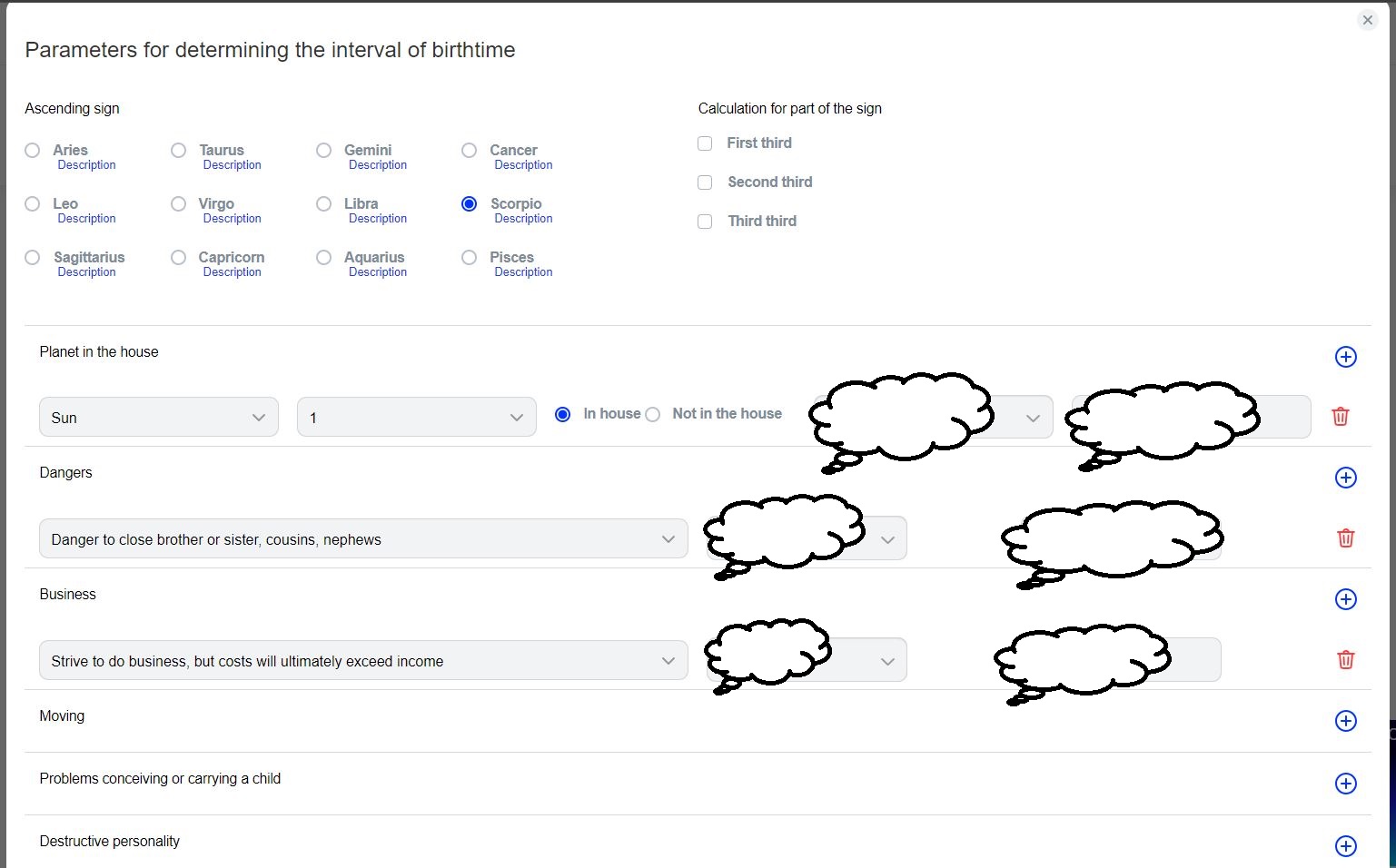Add a new Planet in the house row

1345,357
